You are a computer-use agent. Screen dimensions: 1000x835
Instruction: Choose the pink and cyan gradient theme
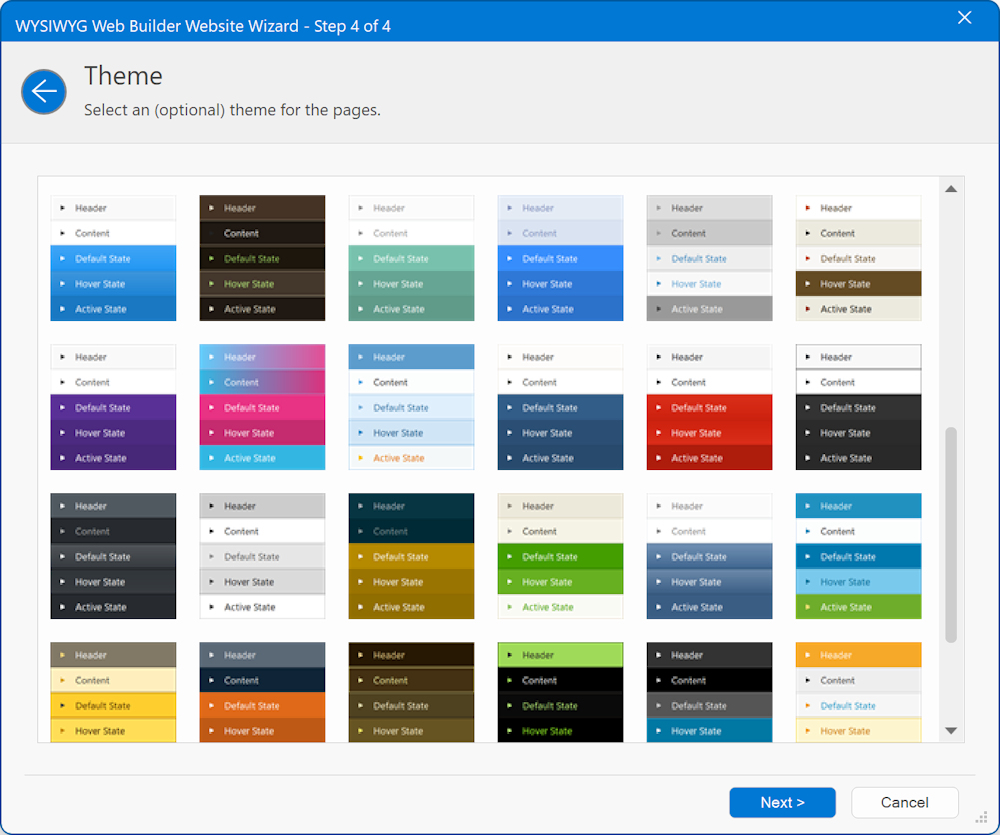click(x=262, y=407)
